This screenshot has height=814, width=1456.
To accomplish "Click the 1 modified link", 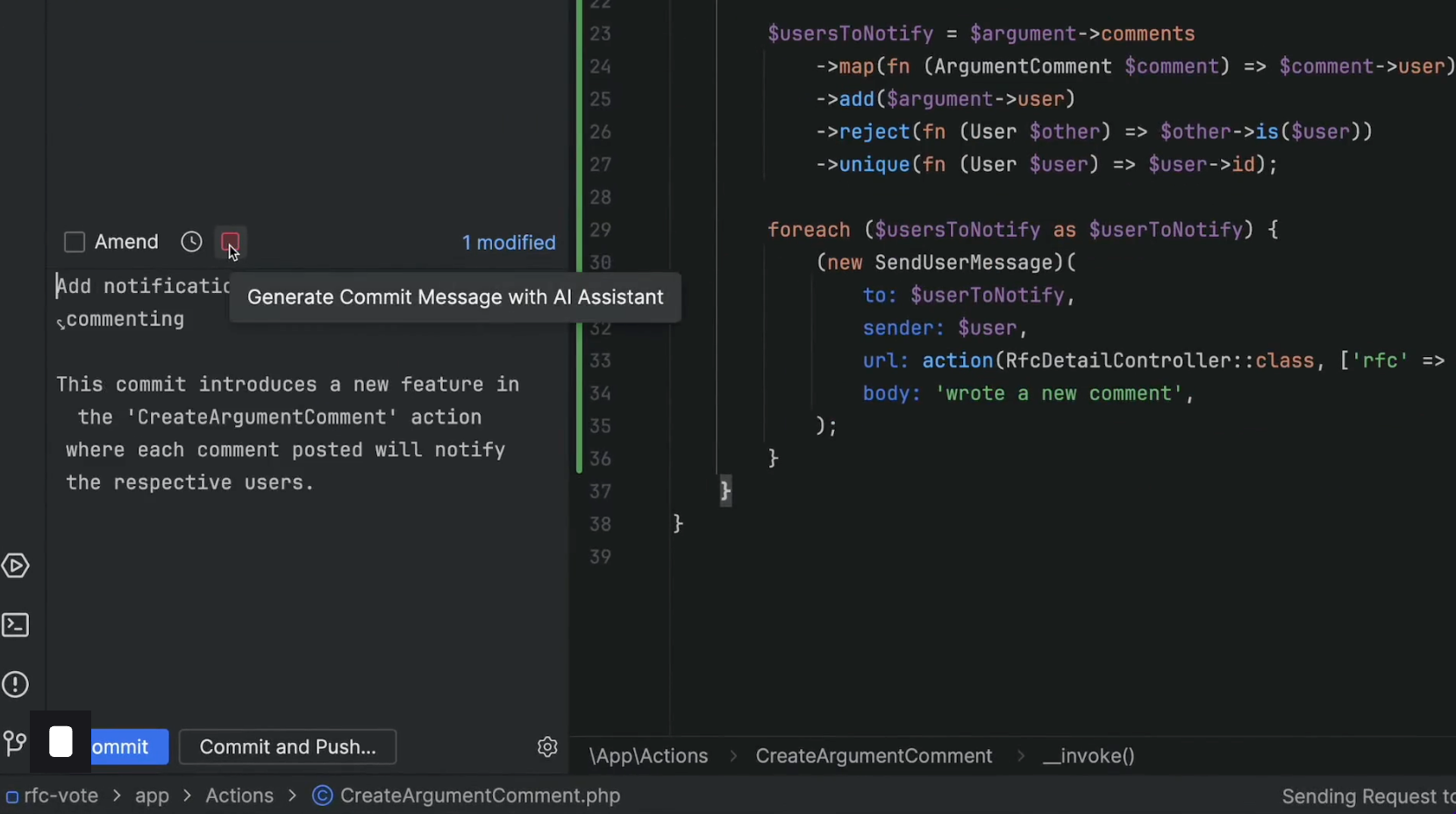I will point(509,243).
